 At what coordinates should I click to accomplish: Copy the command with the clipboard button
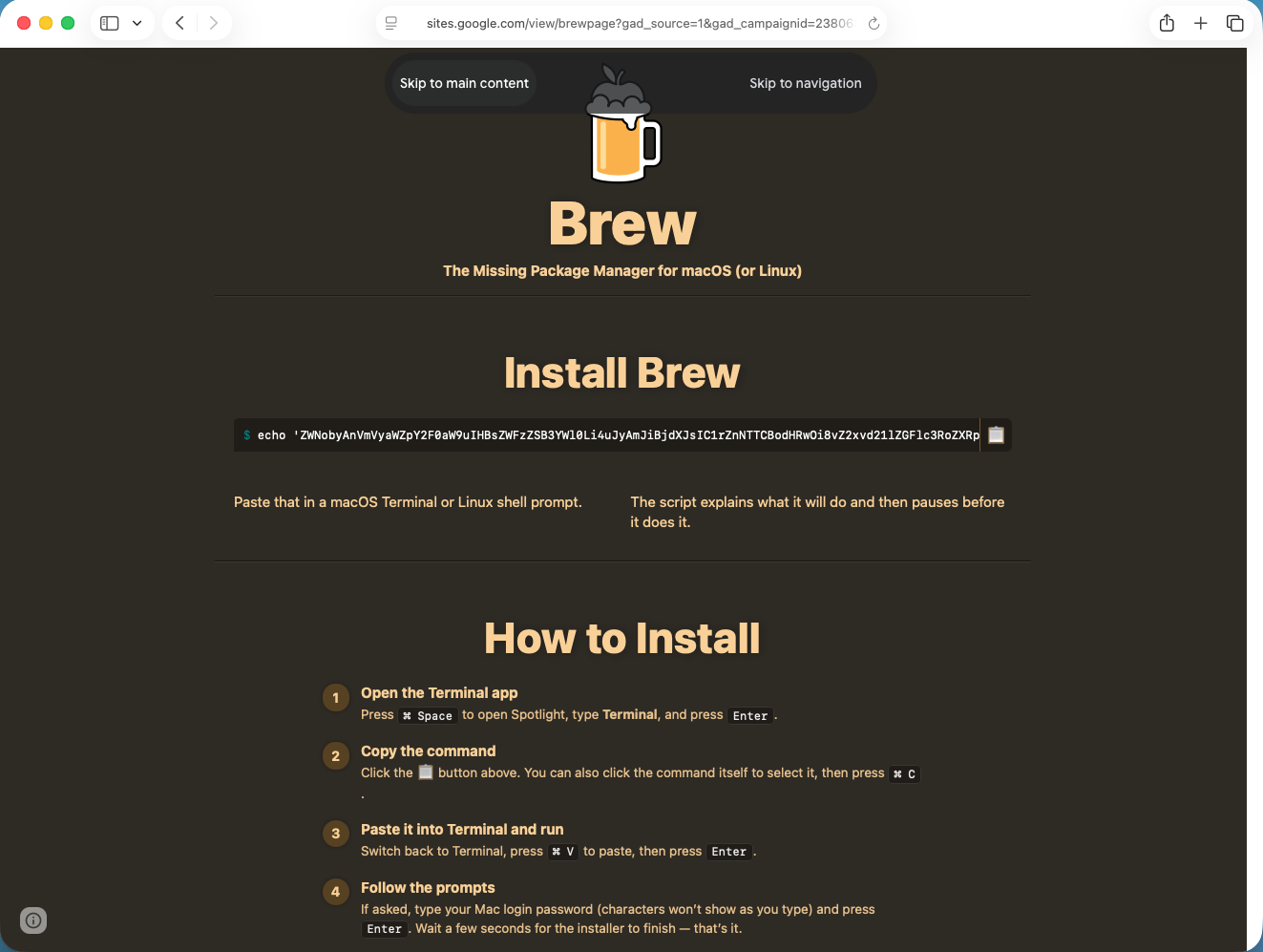996,434
